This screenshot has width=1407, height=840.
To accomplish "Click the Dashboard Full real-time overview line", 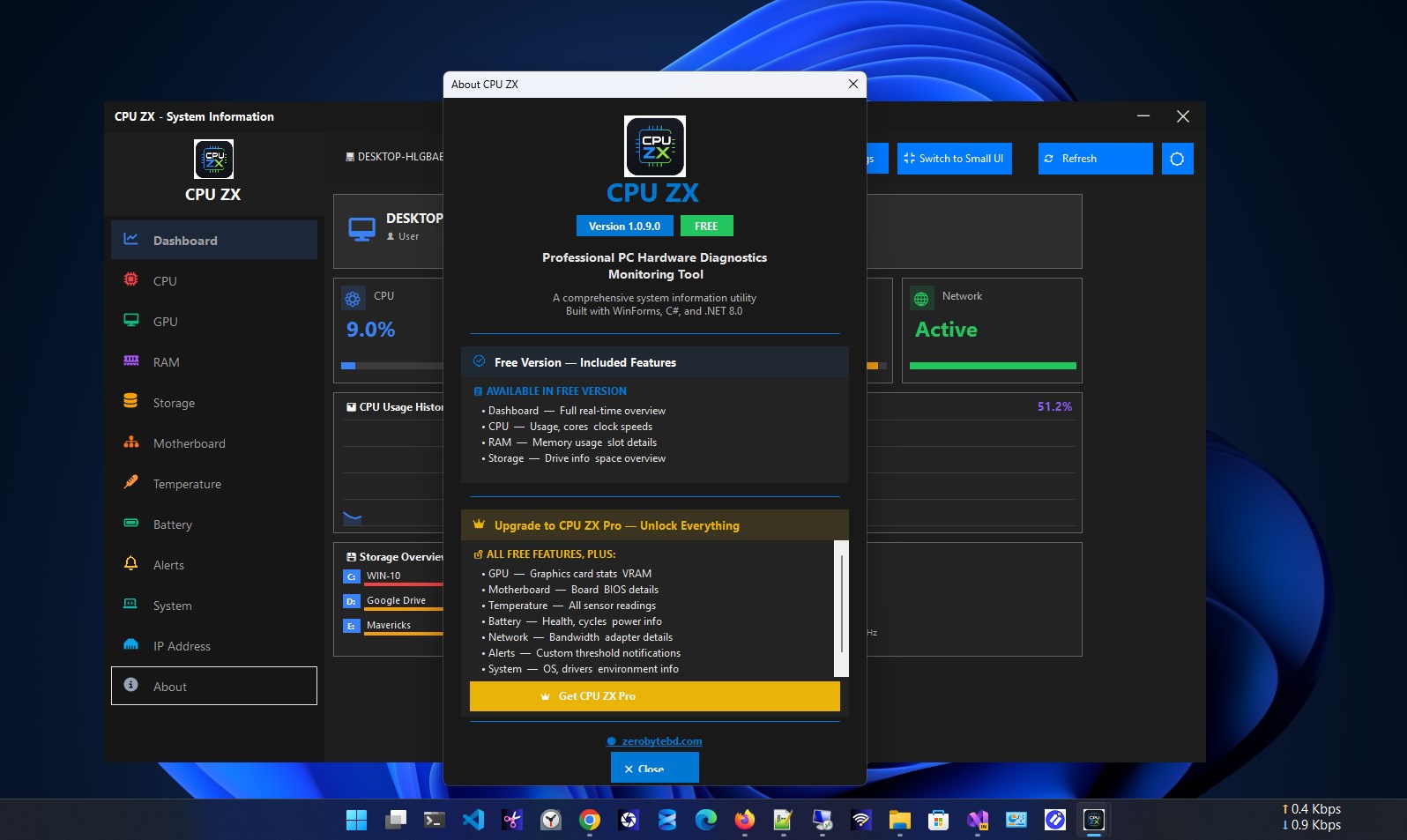I will [574, 411].
